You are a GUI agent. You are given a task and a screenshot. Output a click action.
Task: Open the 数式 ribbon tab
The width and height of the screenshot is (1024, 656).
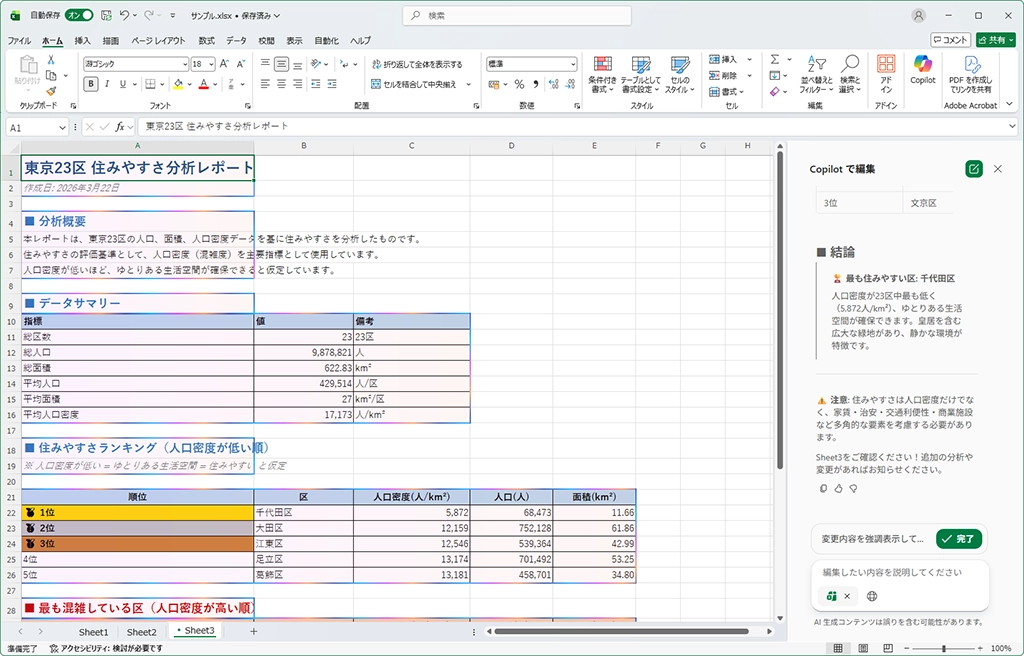(206, 41)
